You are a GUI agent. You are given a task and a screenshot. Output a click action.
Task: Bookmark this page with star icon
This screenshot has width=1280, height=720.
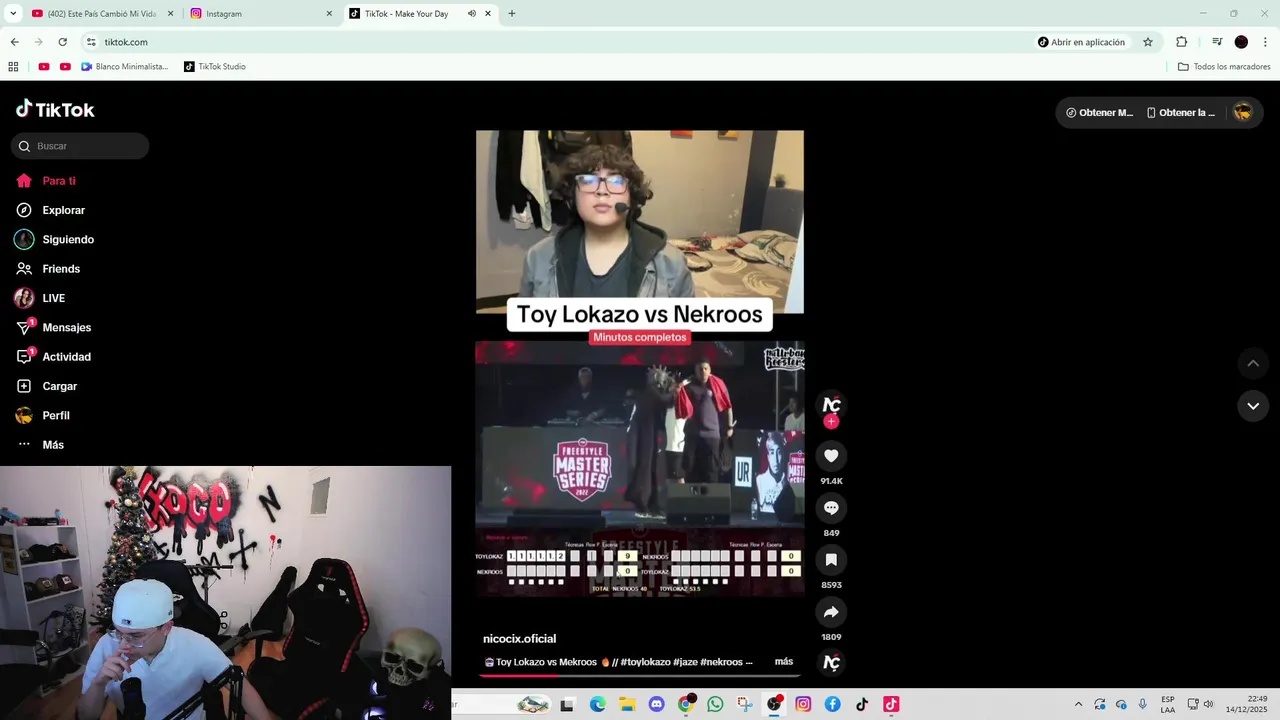[1148, 42]
